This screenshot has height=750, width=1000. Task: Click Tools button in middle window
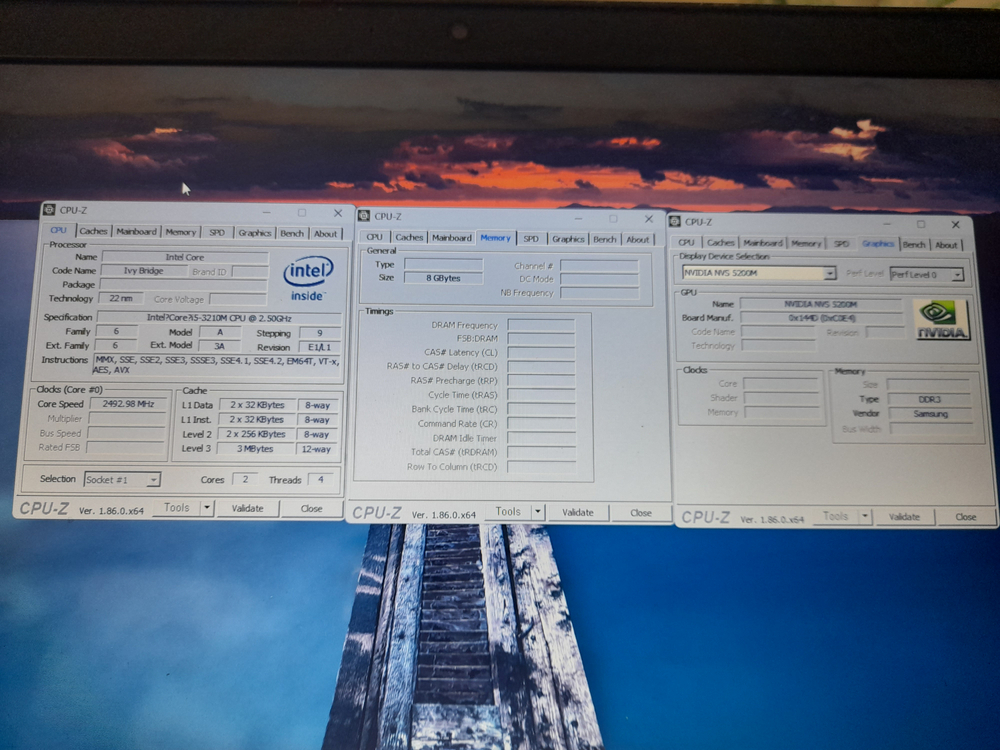(508, 511)
